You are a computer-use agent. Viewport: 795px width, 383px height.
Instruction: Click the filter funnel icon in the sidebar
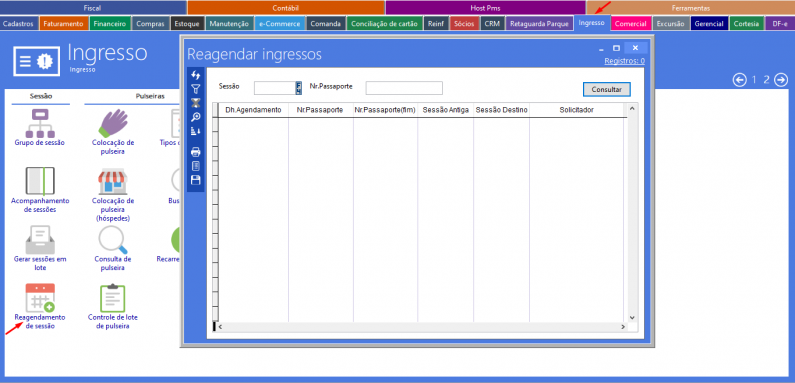(195, 89)
